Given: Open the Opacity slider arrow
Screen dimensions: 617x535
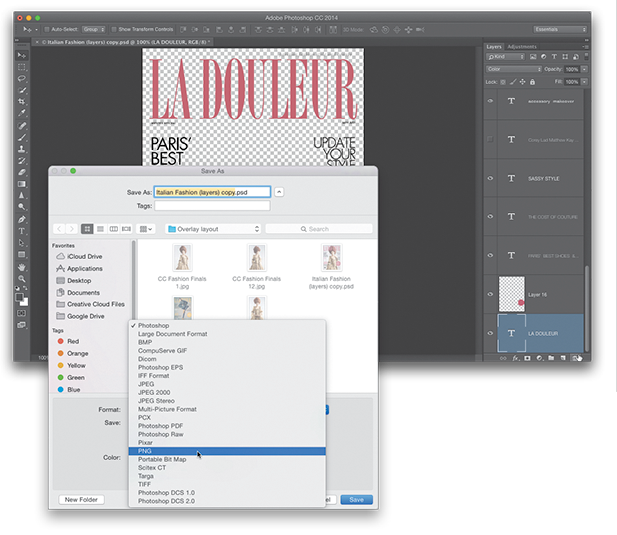Looking at the screenshot, I should [x=585, y=69].
